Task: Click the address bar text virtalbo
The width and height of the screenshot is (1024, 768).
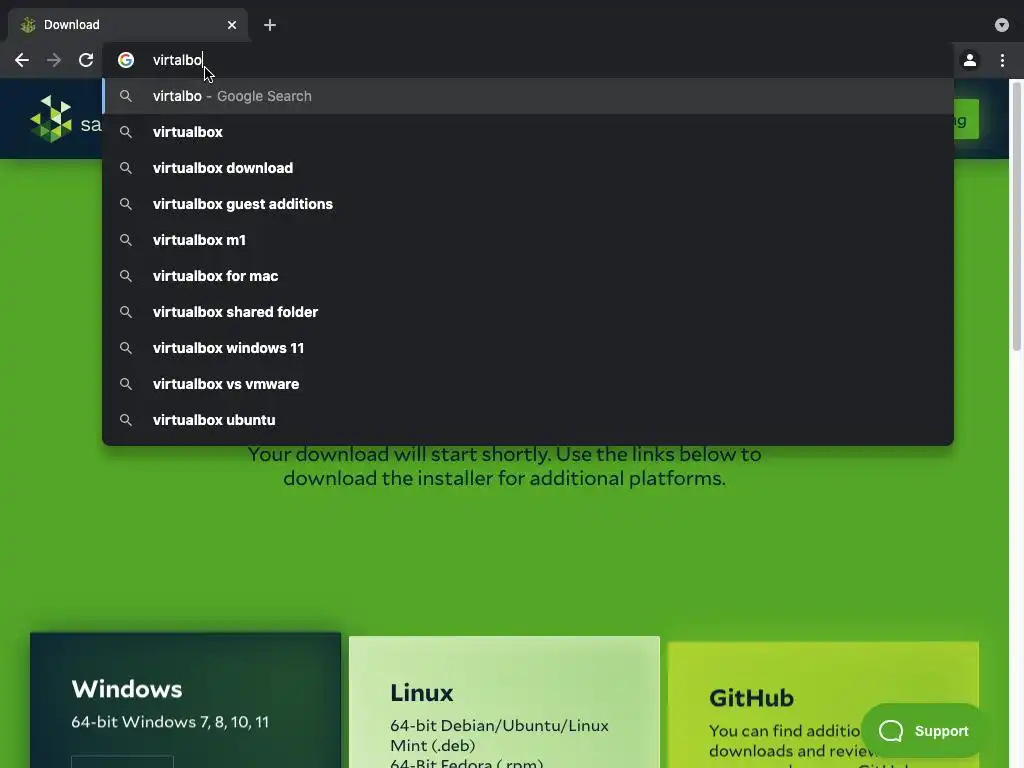Action: click(x=178, y=60)
